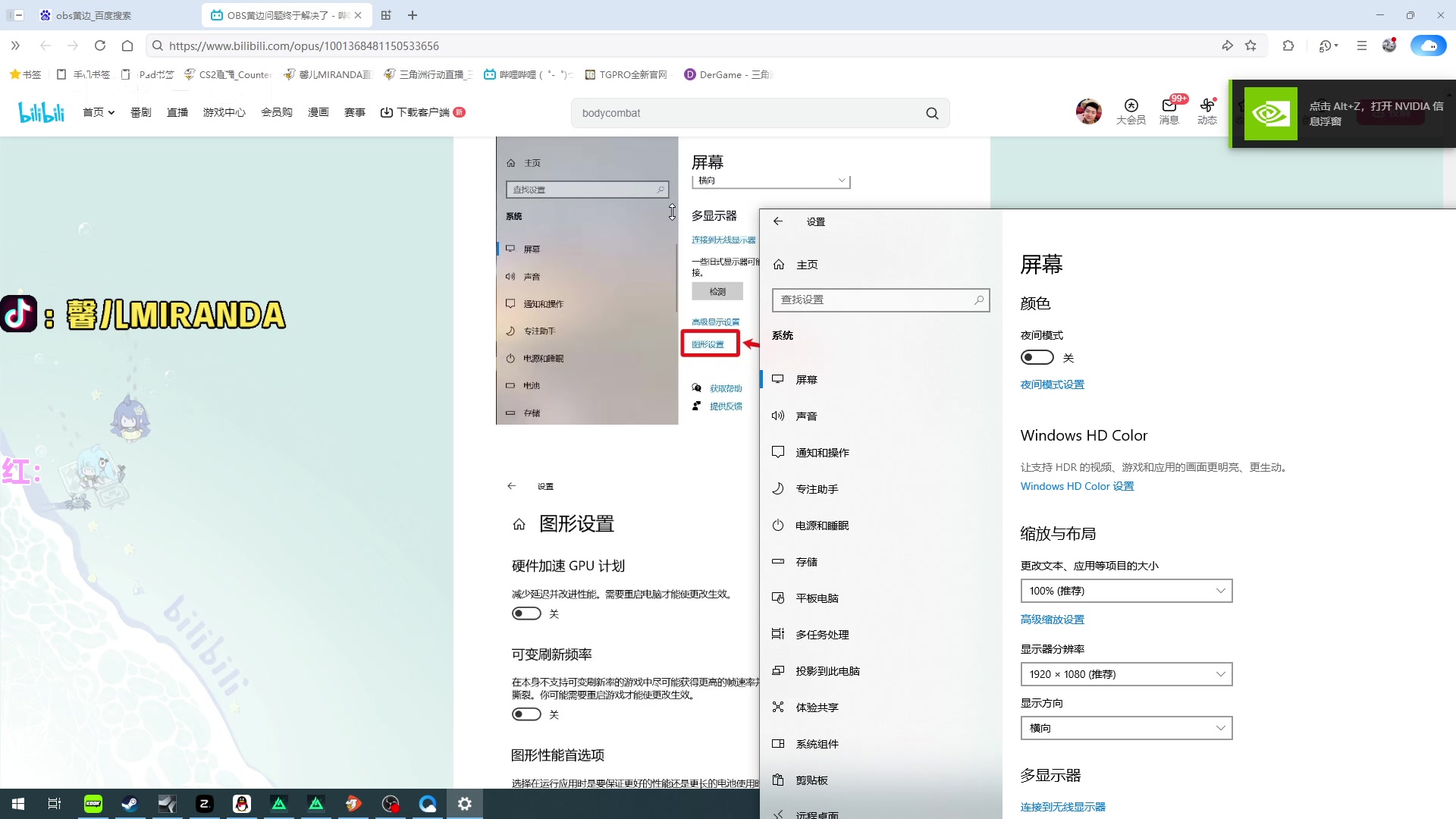Screen dimensions: 1456x819
Task: Open the TGPRO全新官网 bookmark
Action: point(626,74)
